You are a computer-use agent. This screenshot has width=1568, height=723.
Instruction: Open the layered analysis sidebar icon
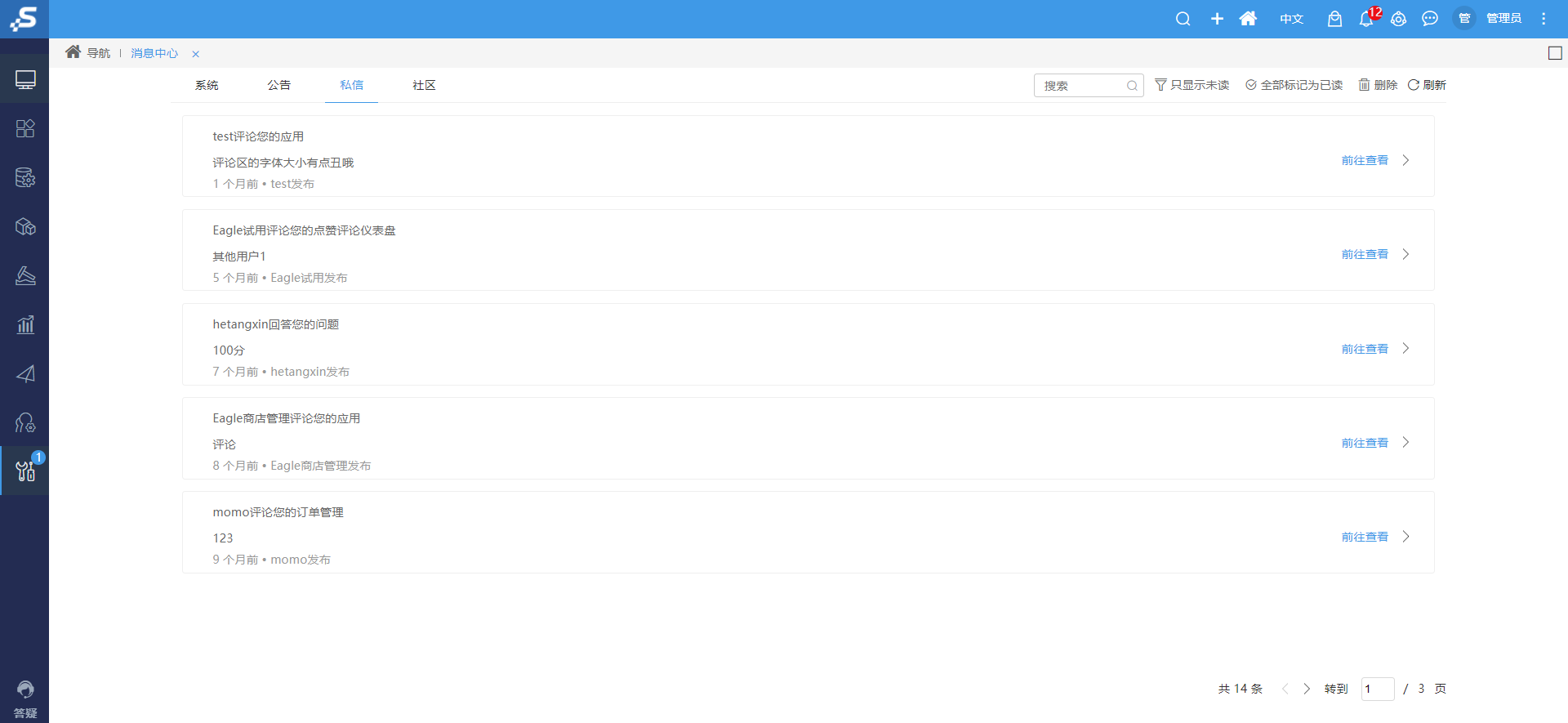pos(25,275)
